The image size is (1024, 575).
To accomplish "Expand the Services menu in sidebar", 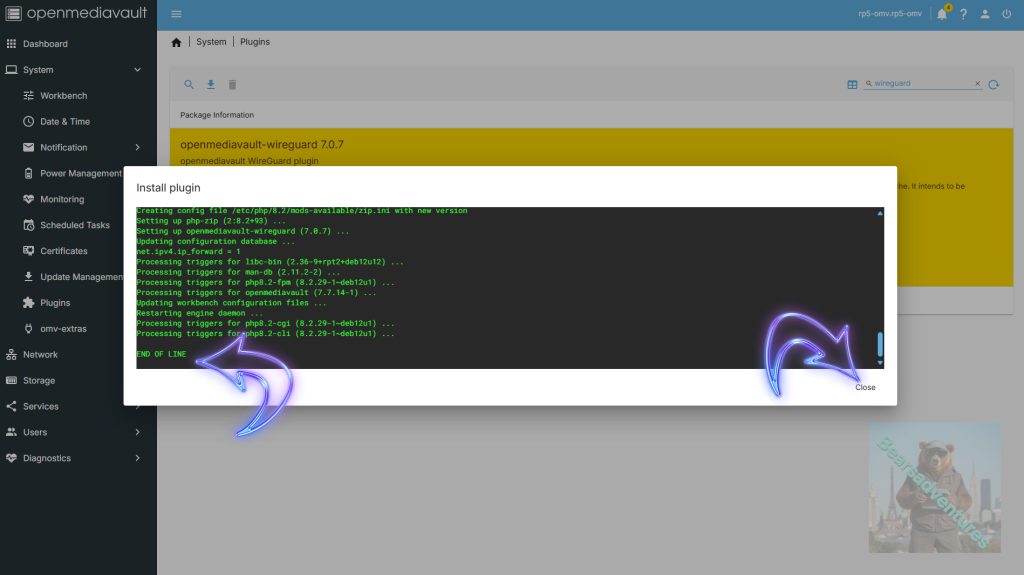I will pyautogui.click(x=138, y=406).
